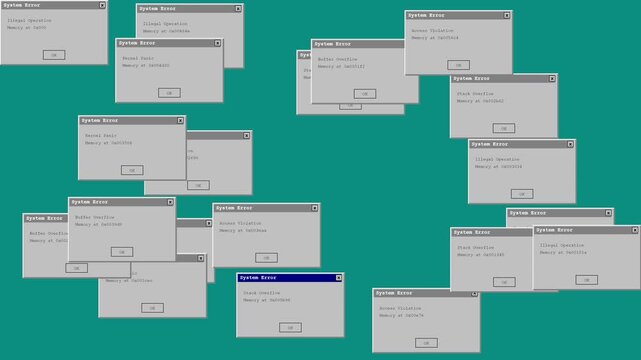
Task: Close box of hidden dialog touching left Access Violation dialog
Action: (208, 223)
